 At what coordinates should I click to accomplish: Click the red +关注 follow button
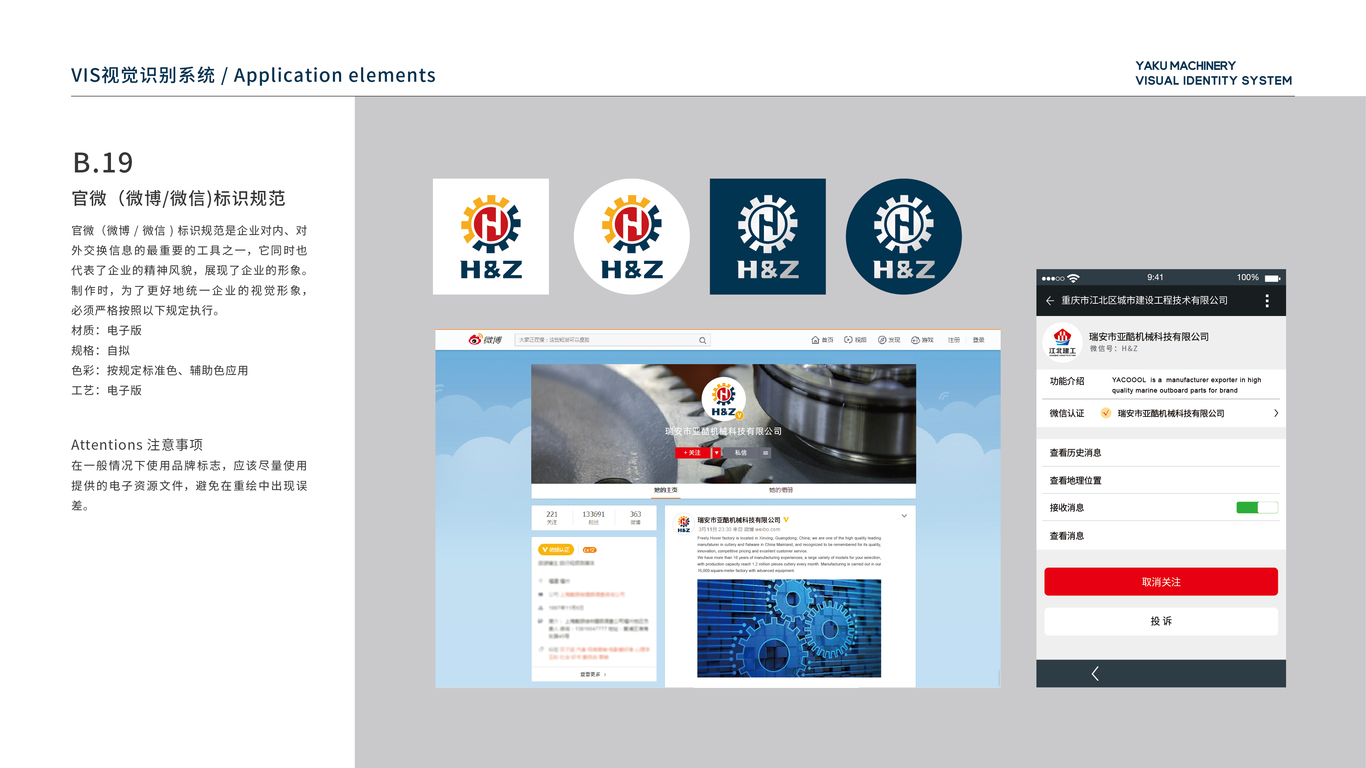point(693,453)
